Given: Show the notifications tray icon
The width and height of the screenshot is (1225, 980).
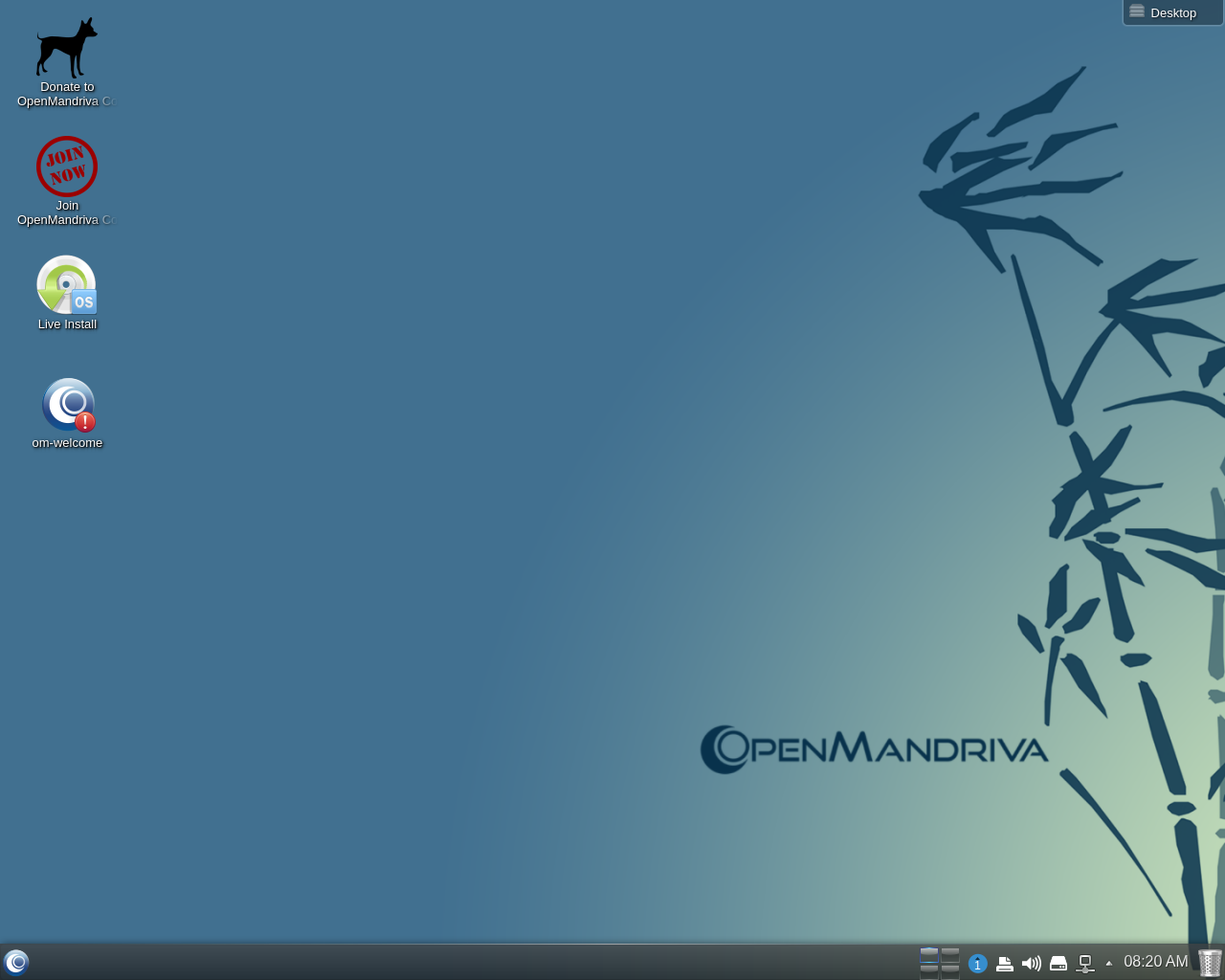Looking at the screenshot, I should [977, 964].
